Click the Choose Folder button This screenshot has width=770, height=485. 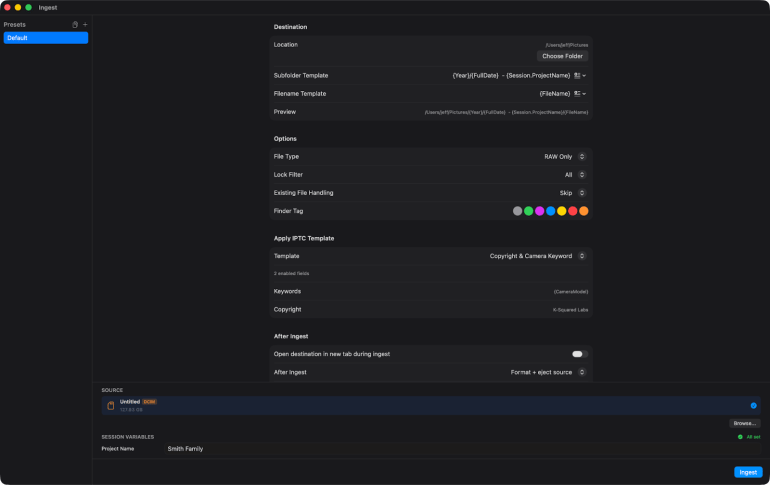(562, 56)
